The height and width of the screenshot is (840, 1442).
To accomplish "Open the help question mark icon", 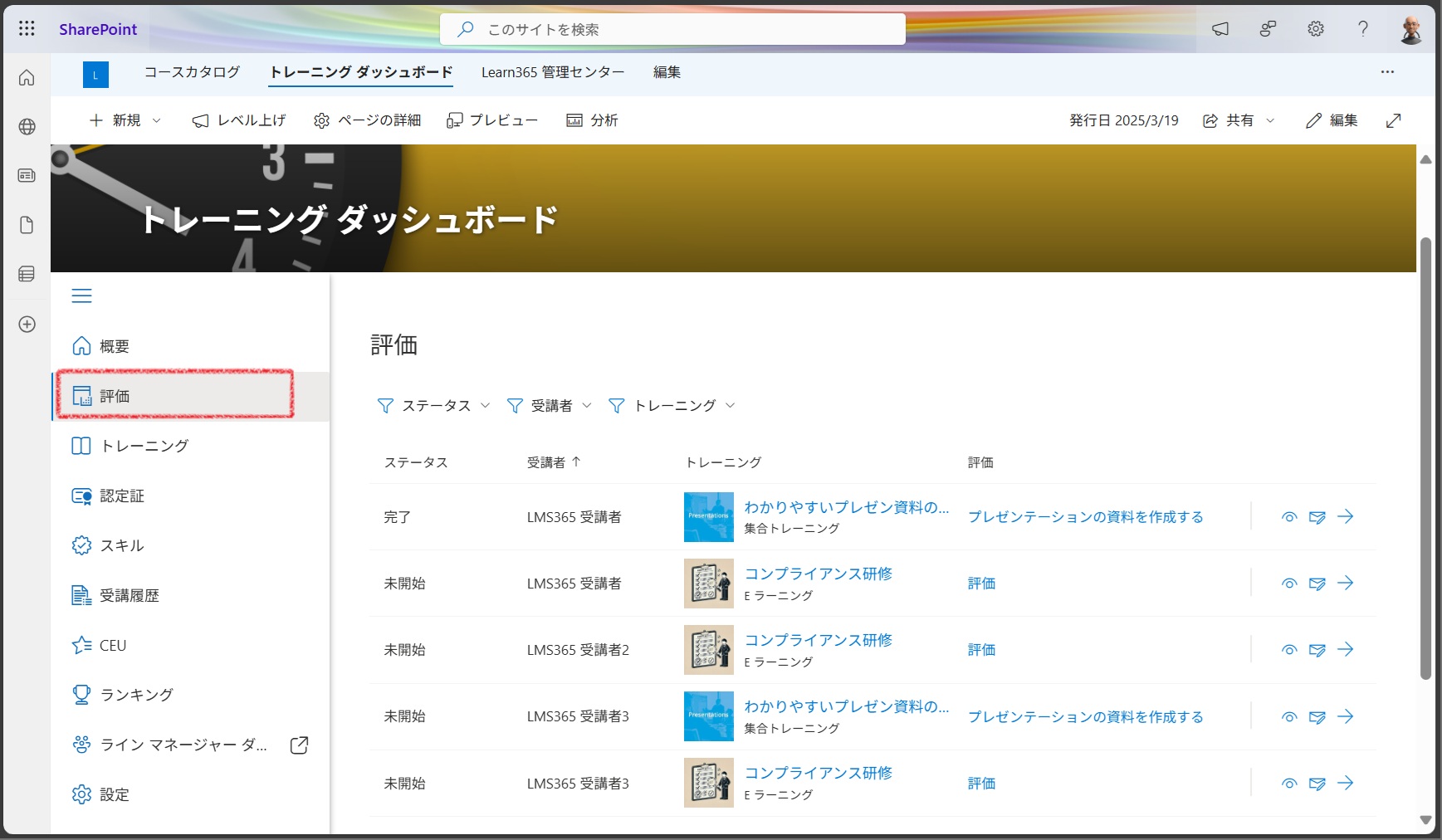I will click(x=1363, y=29).
